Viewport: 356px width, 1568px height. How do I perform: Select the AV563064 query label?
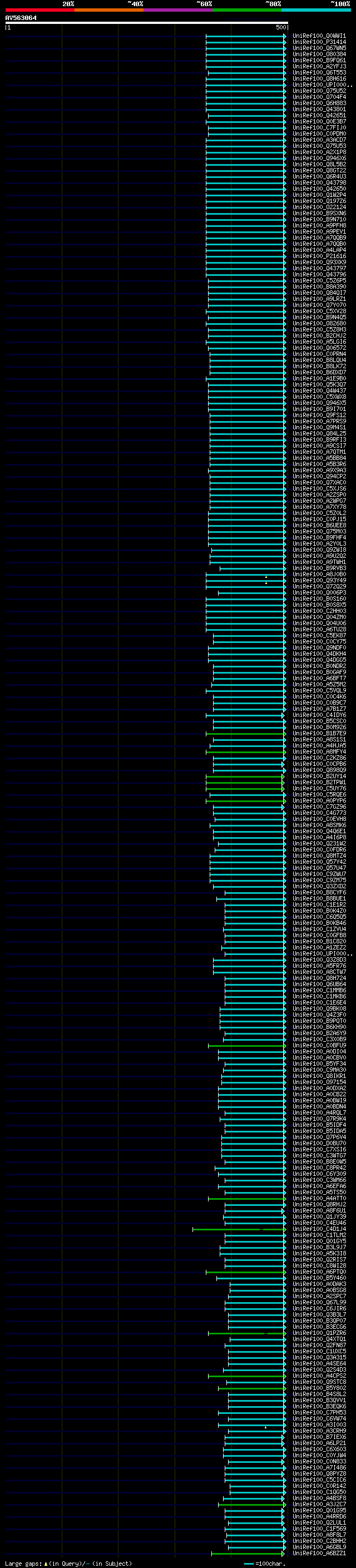[x=21, y=18]
